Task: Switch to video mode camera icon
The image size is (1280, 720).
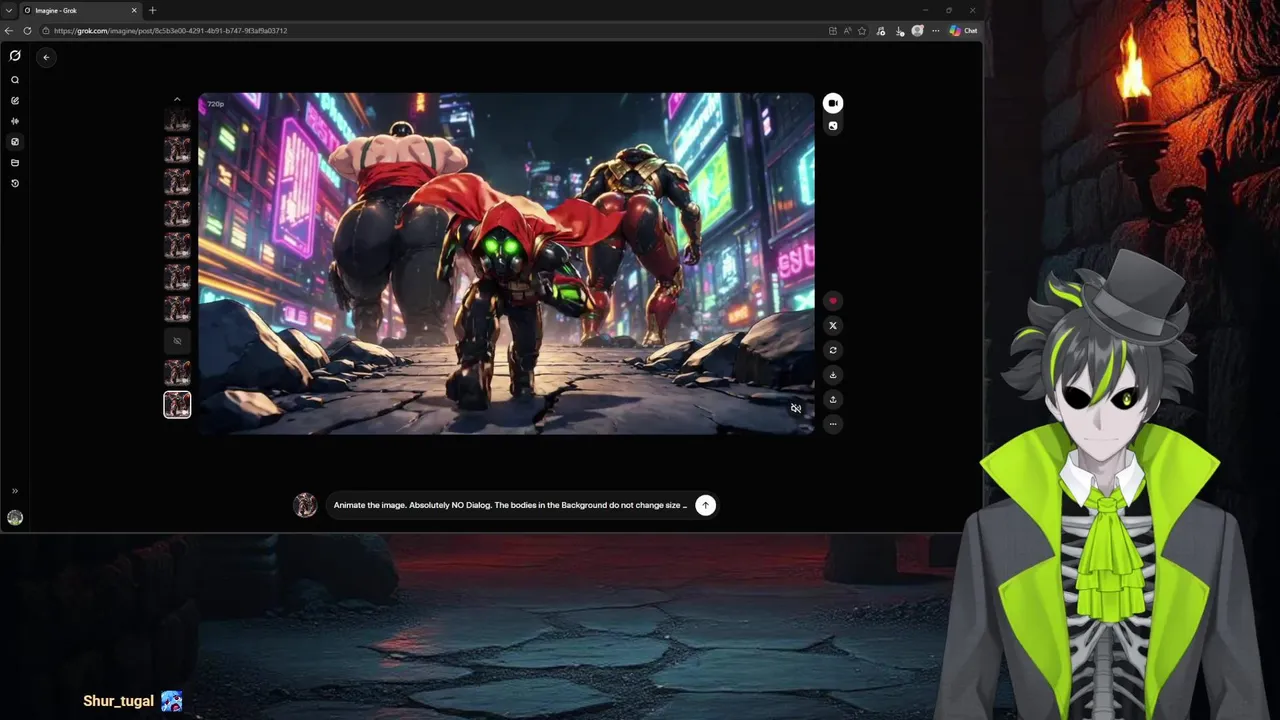Action: point(833,103)
